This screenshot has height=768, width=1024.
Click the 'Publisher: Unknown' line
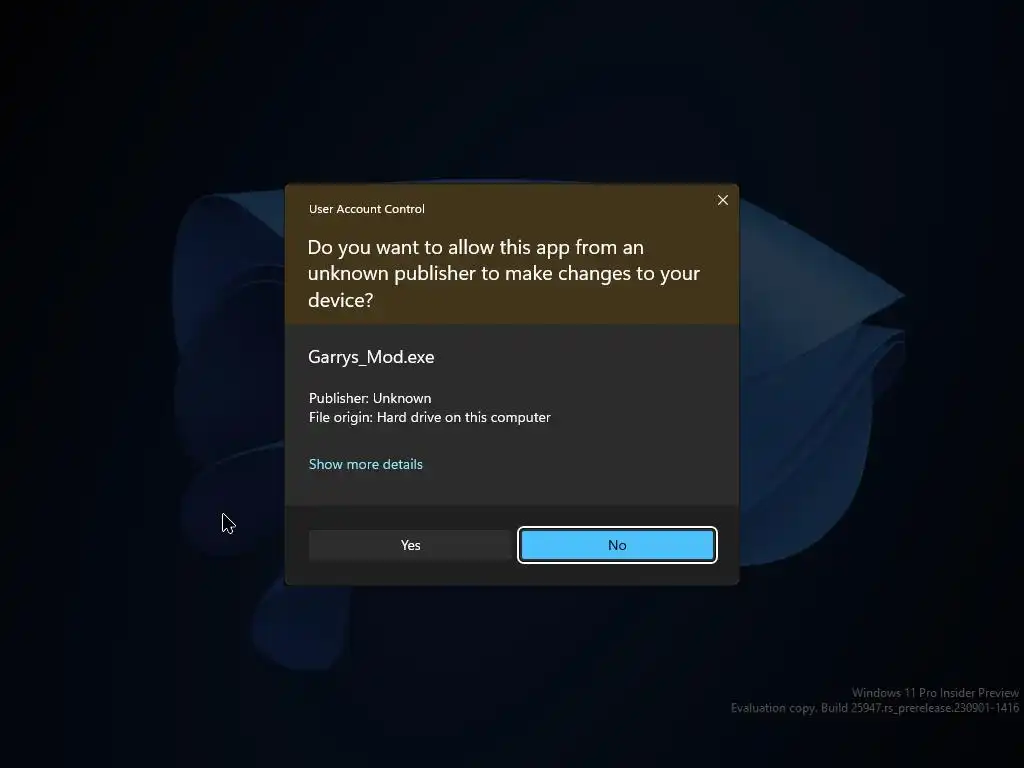[x=370, y=398]
